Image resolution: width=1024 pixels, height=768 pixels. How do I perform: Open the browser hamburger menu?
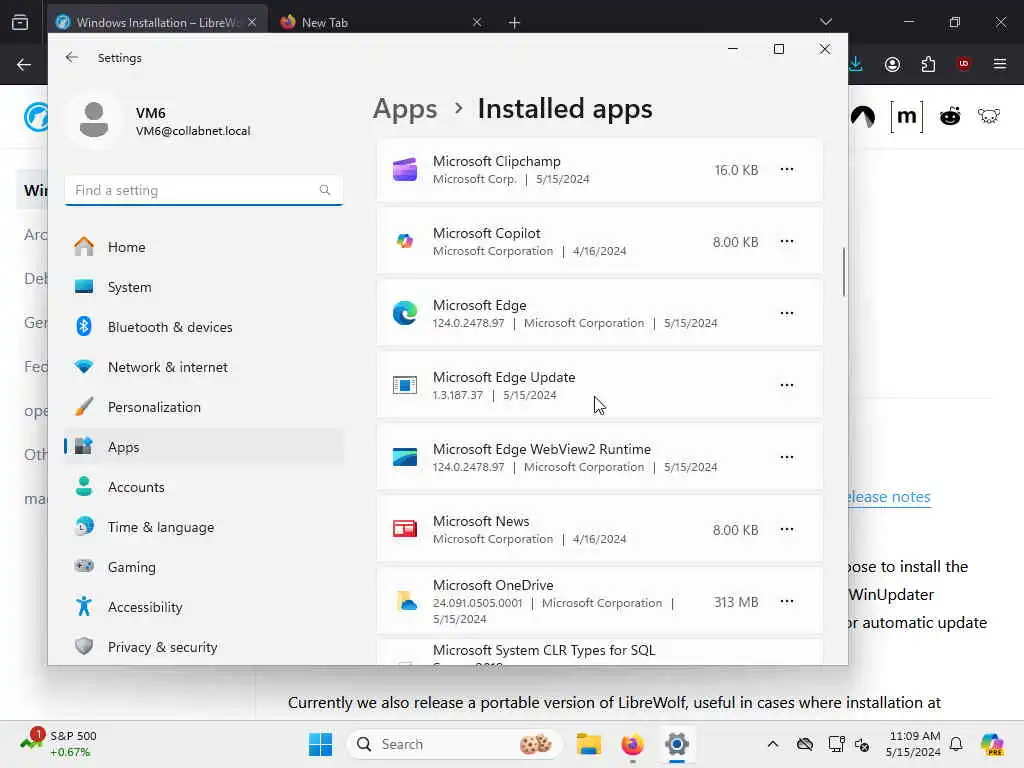point(1000,64)
